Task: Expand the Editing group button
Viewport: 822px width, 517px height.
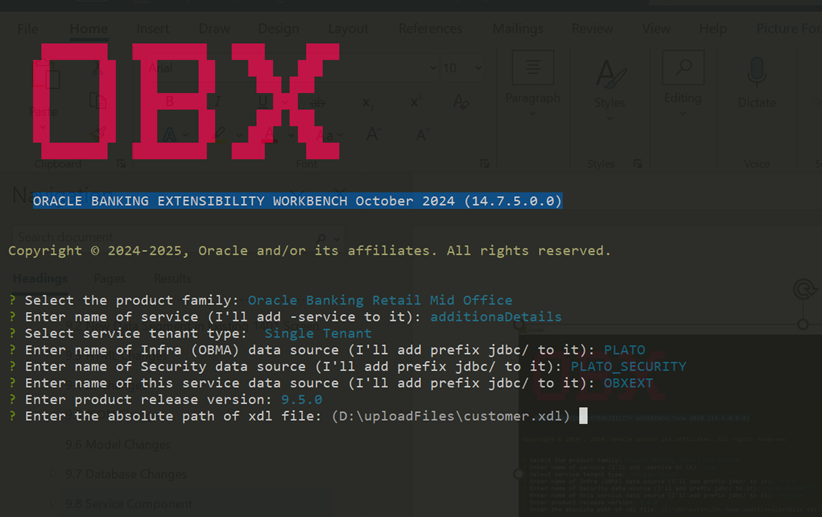Action: click(683, 83)
